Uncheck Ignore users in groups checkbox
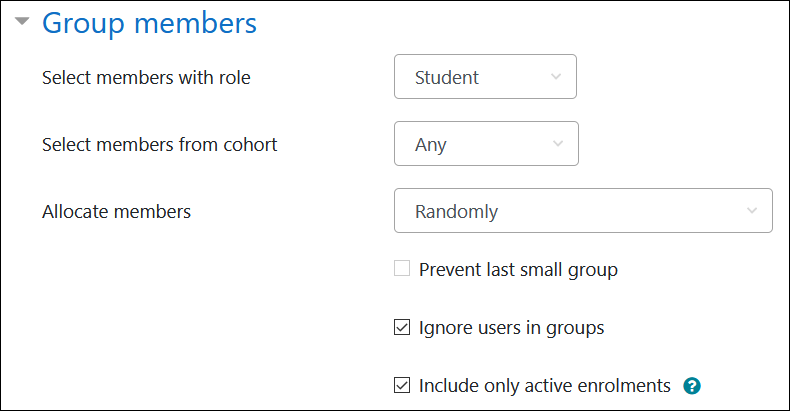The width and height of the screenshot is (790, 411). pos(402,327)
